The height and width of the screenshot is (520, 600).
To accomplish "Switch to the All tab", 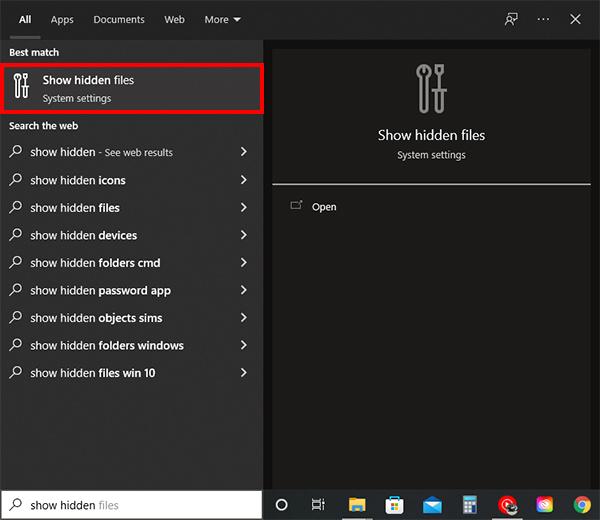I will click(x=25, y=20).
